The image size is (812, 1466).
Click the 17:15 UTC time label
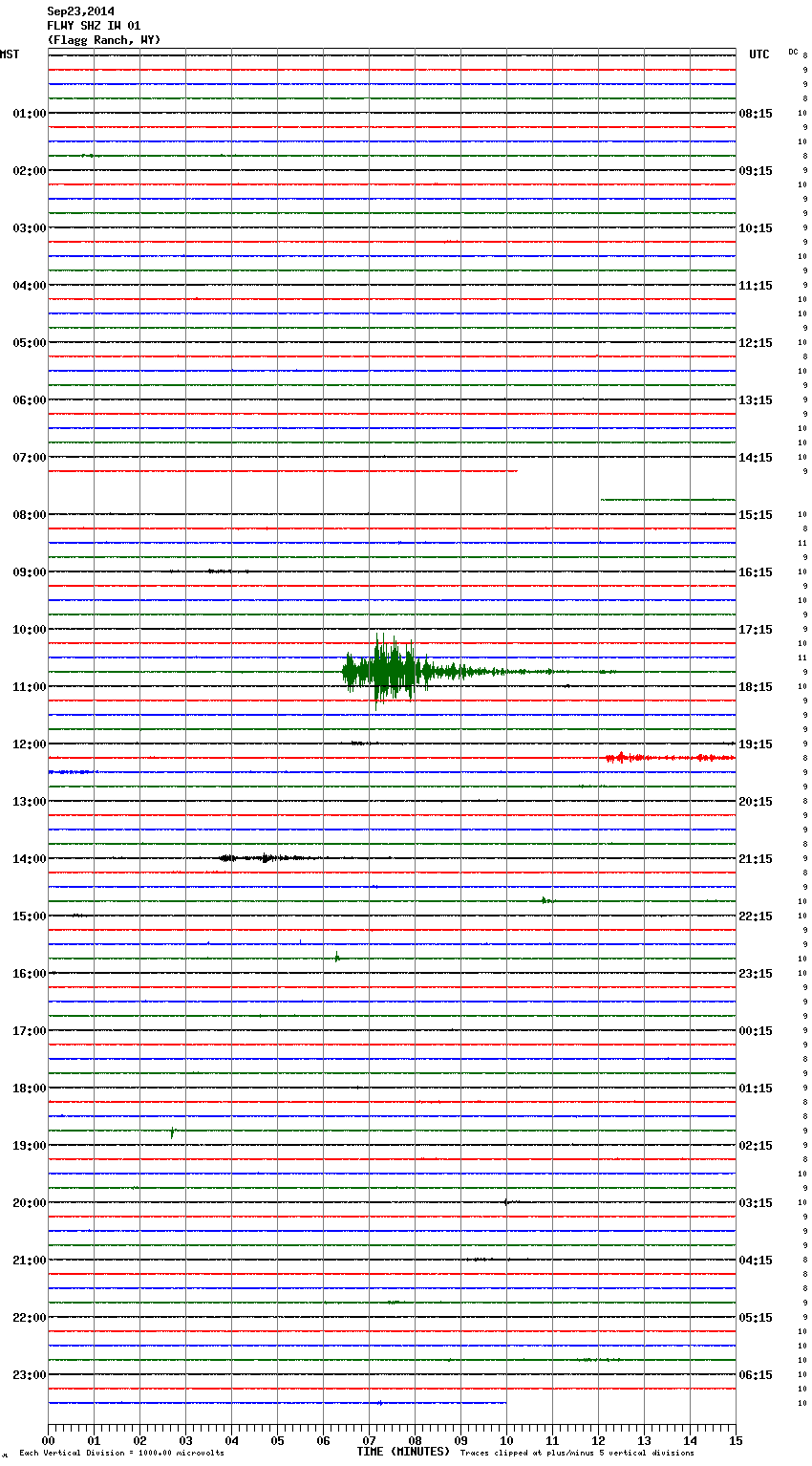pos(756,630)
